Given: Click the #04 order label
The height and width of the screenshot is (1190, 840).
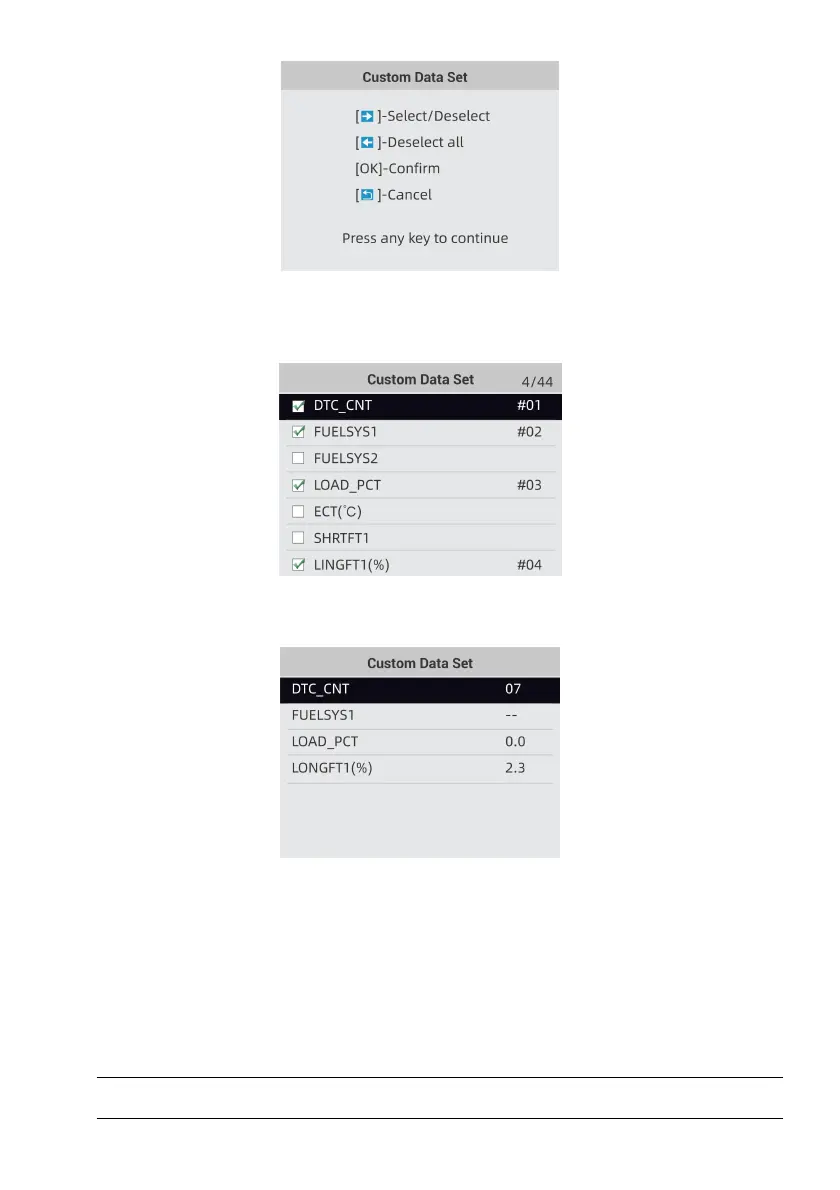Looking at the screenshot, I should point(529,565).
